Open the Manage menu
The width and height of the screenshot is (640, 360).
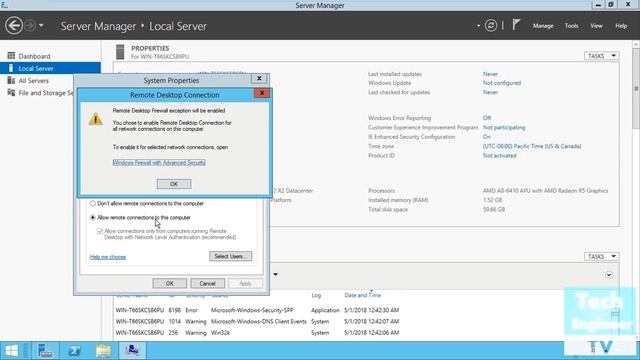[543, 26]
